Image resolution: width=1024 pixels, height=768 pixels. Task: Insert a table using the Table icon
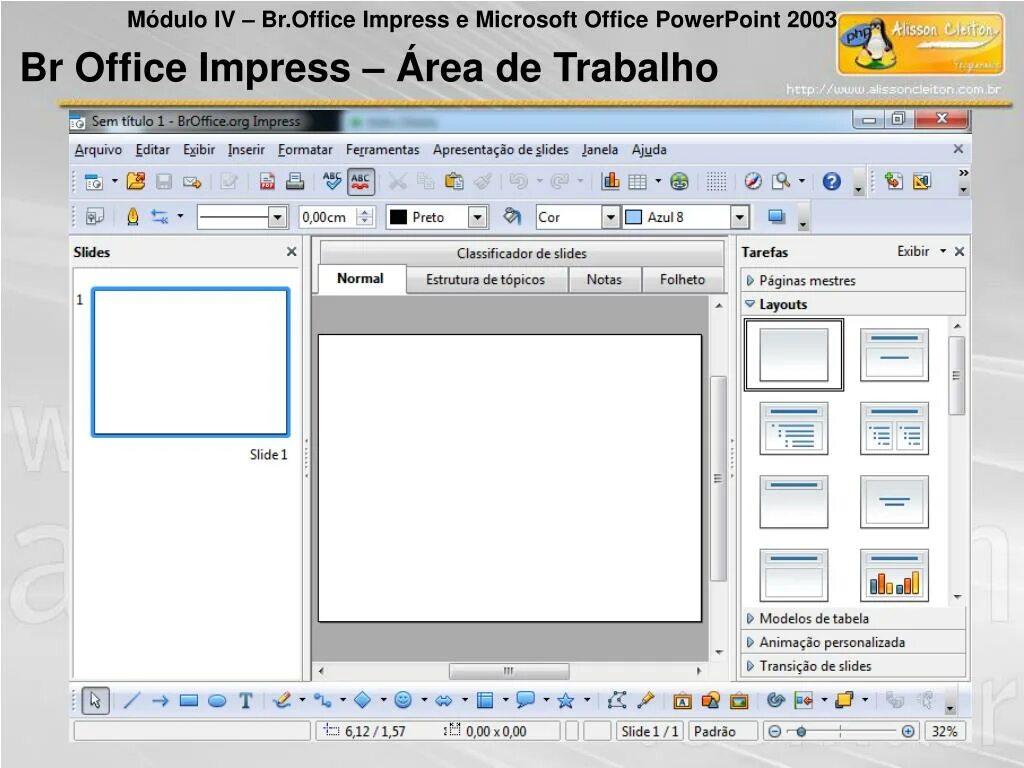tap(637, 182)
